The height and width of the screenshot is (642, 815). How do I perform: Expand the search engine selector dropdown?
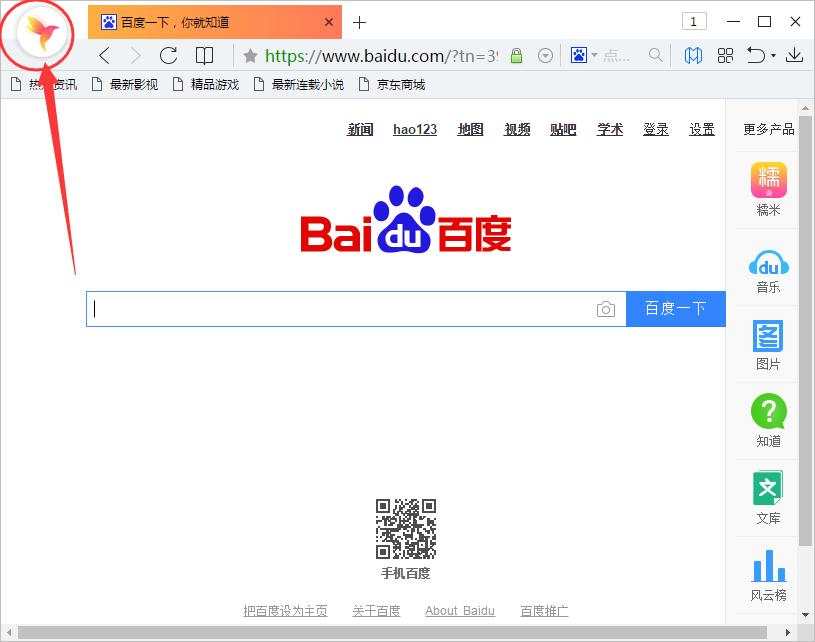point(594,56)
